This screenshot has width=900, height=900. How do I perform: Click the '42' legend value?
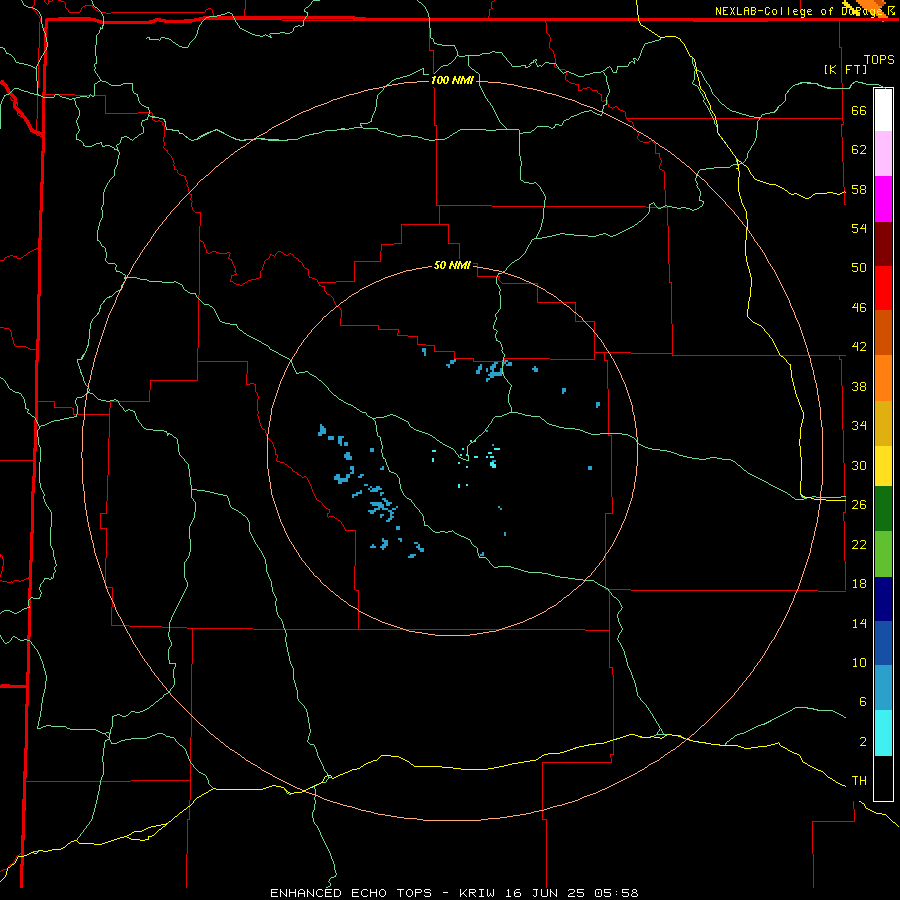[859, 347]
